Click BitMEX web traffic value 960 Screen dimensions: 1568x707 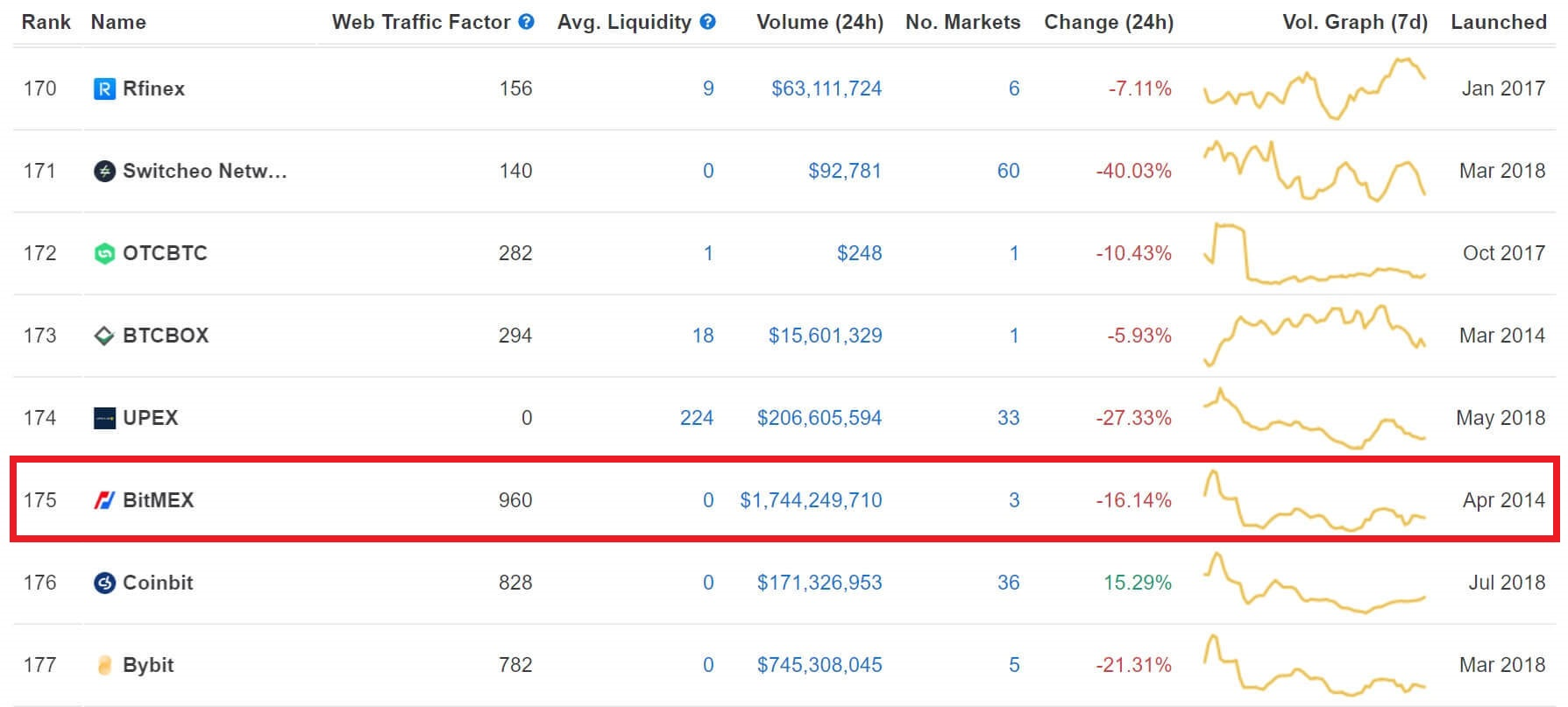[515, 500]
